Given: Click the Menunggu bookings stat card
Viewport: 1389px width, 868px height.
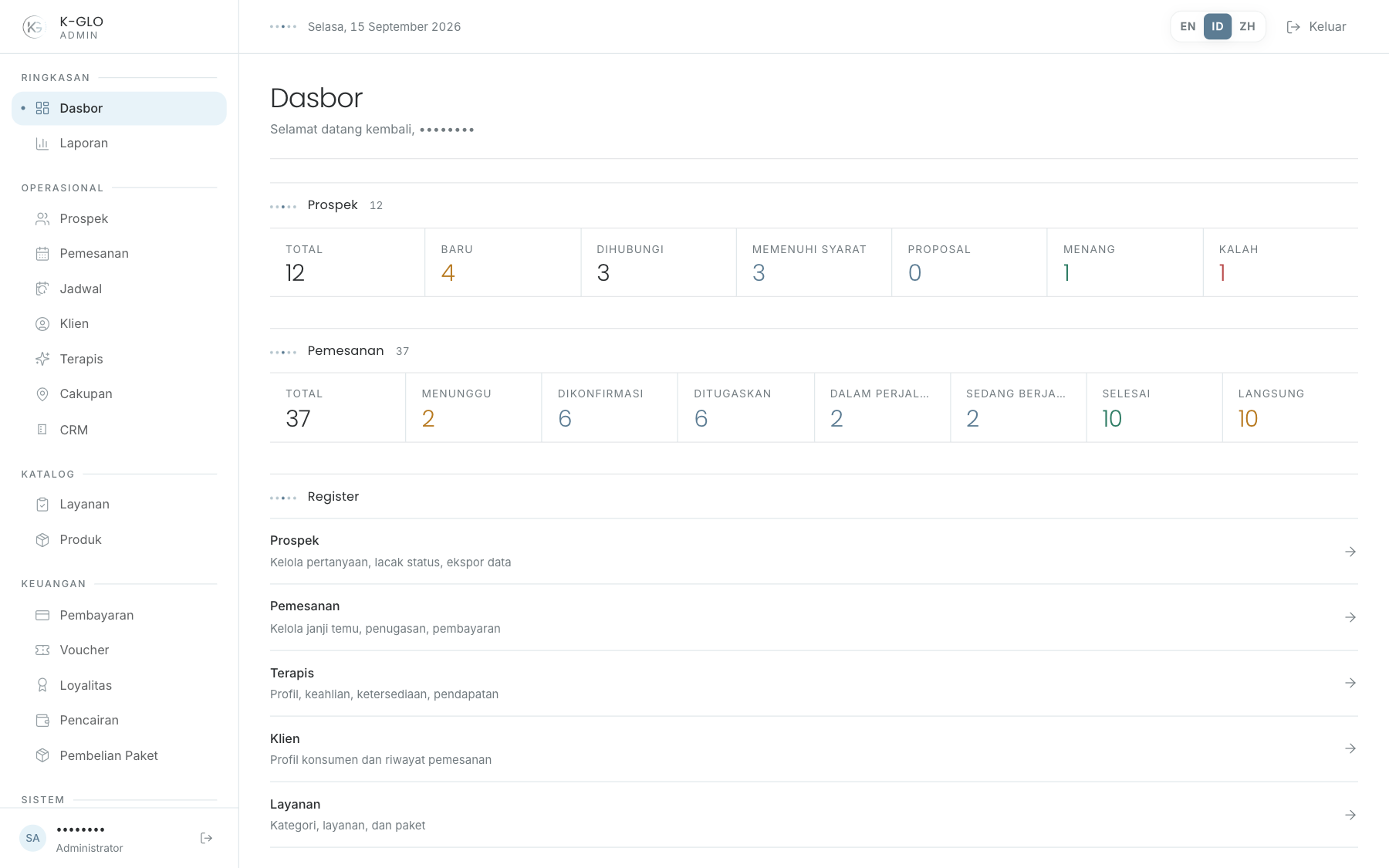Looking at the screenshot, I should [x=474, y=407].
